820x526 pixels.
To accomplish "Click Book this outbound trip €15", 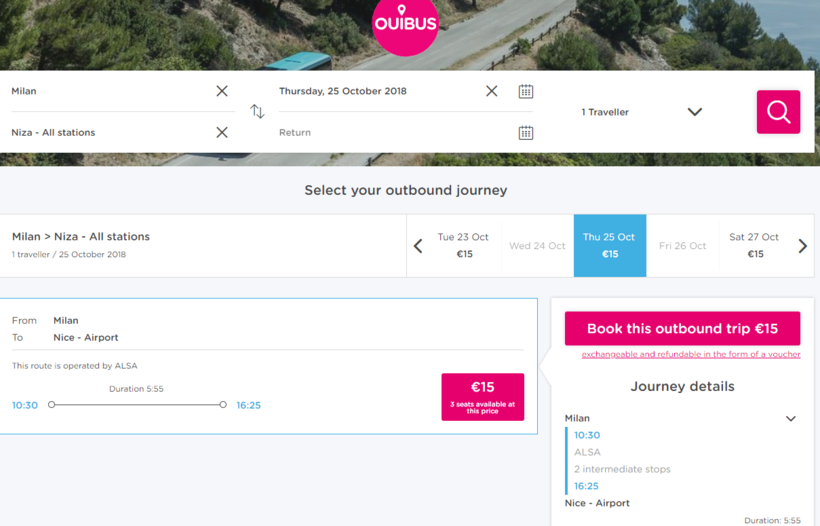I will 682,329.
